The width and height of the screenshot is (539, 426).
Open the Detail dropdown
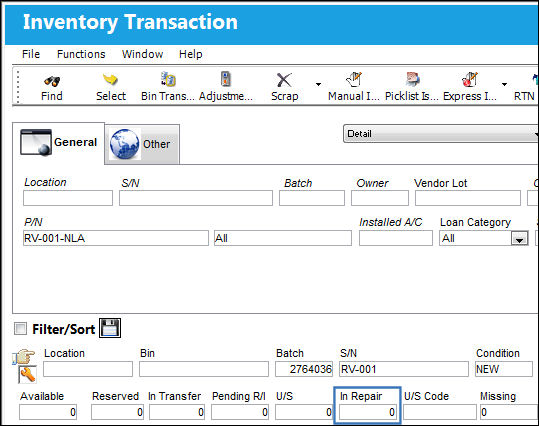point(441,134)
